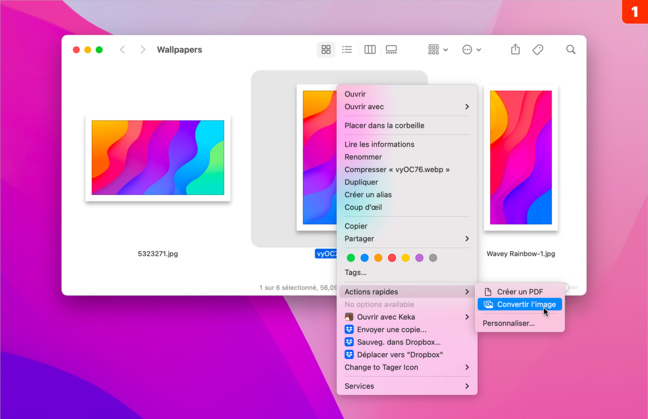Apply the gray tag color

(x=433, y=258)
